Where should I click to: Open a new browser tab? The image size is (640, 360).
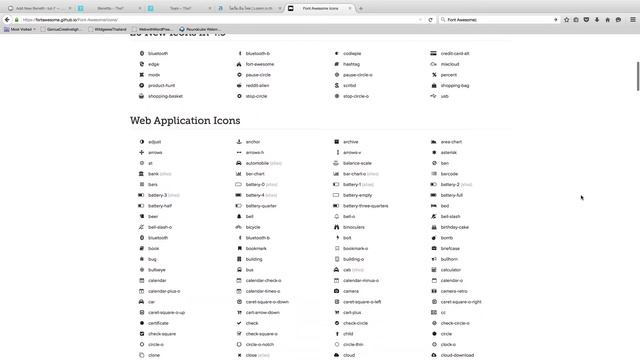click(x=361, y=8)
